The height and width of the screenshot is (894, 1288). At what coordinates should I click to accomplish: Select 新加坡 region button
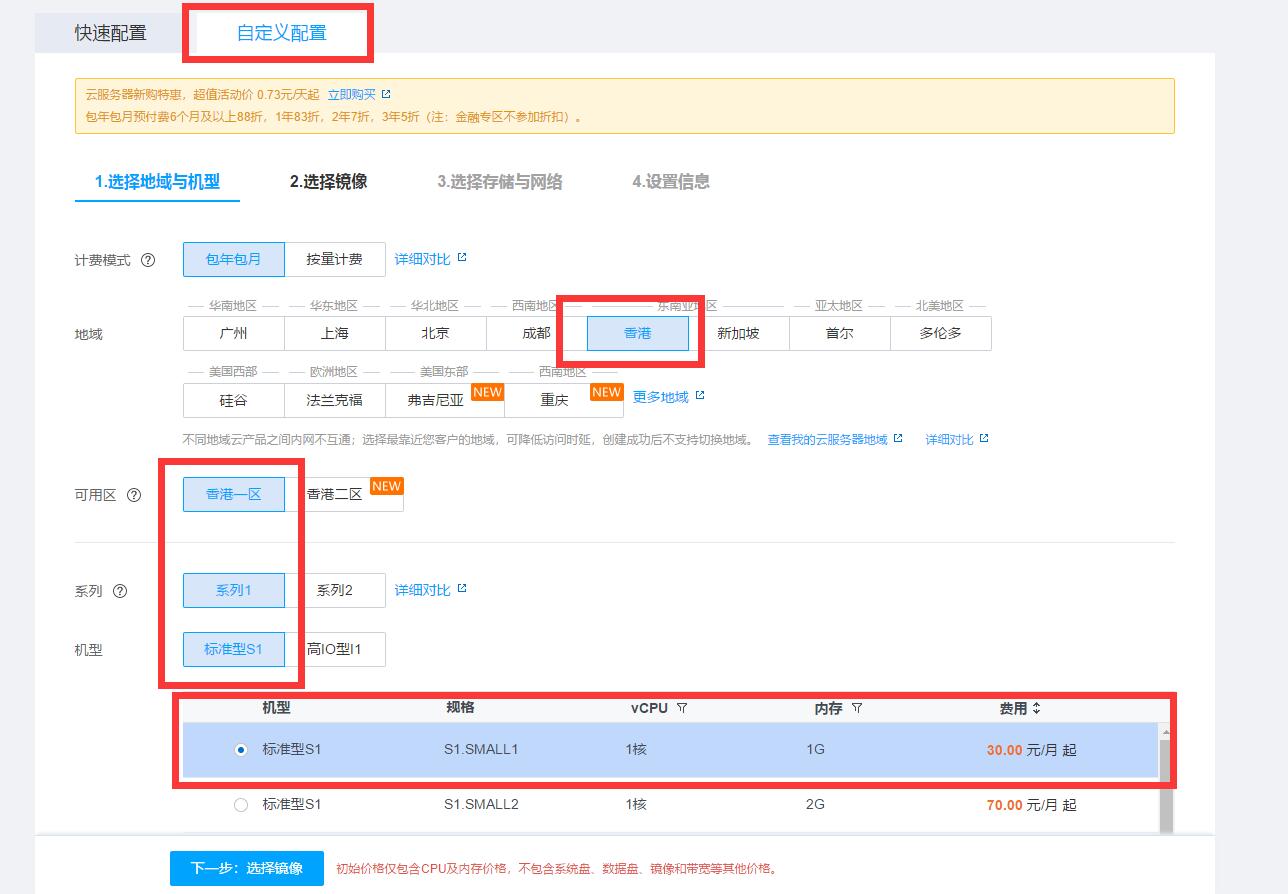pos(738,334)
